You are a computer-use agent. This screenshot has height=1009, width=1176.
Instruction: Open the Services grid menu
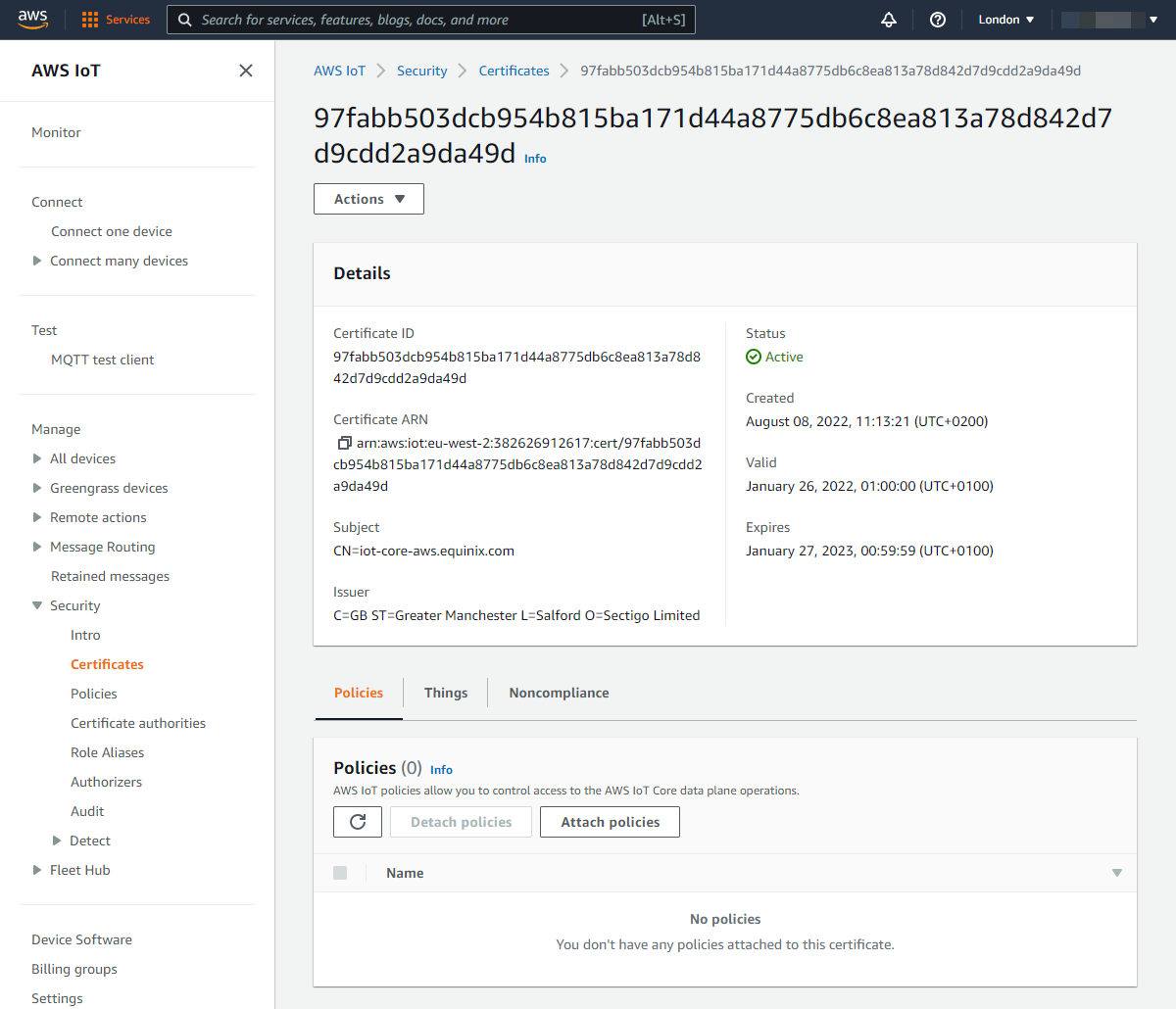click(116, 20)
